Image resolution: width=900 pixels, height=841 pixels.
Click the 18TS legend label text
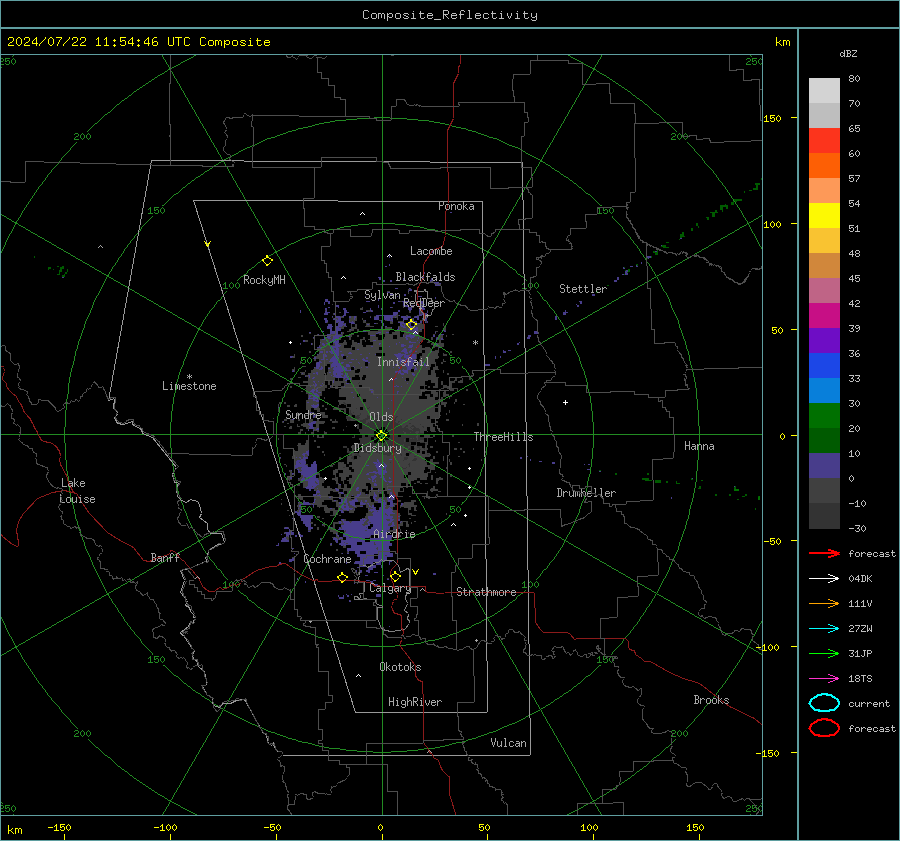click(x=860, y=679)
